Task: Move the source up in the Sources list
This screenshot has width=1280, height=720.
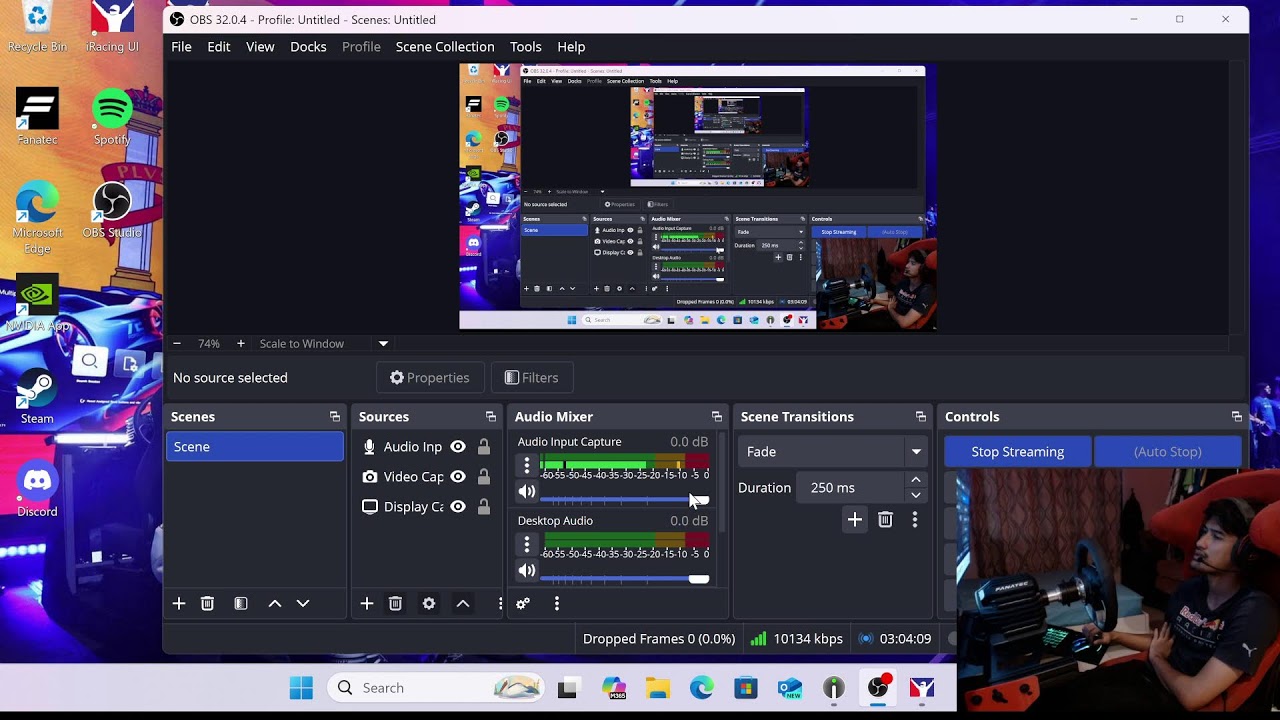Action: pos(463,604)
